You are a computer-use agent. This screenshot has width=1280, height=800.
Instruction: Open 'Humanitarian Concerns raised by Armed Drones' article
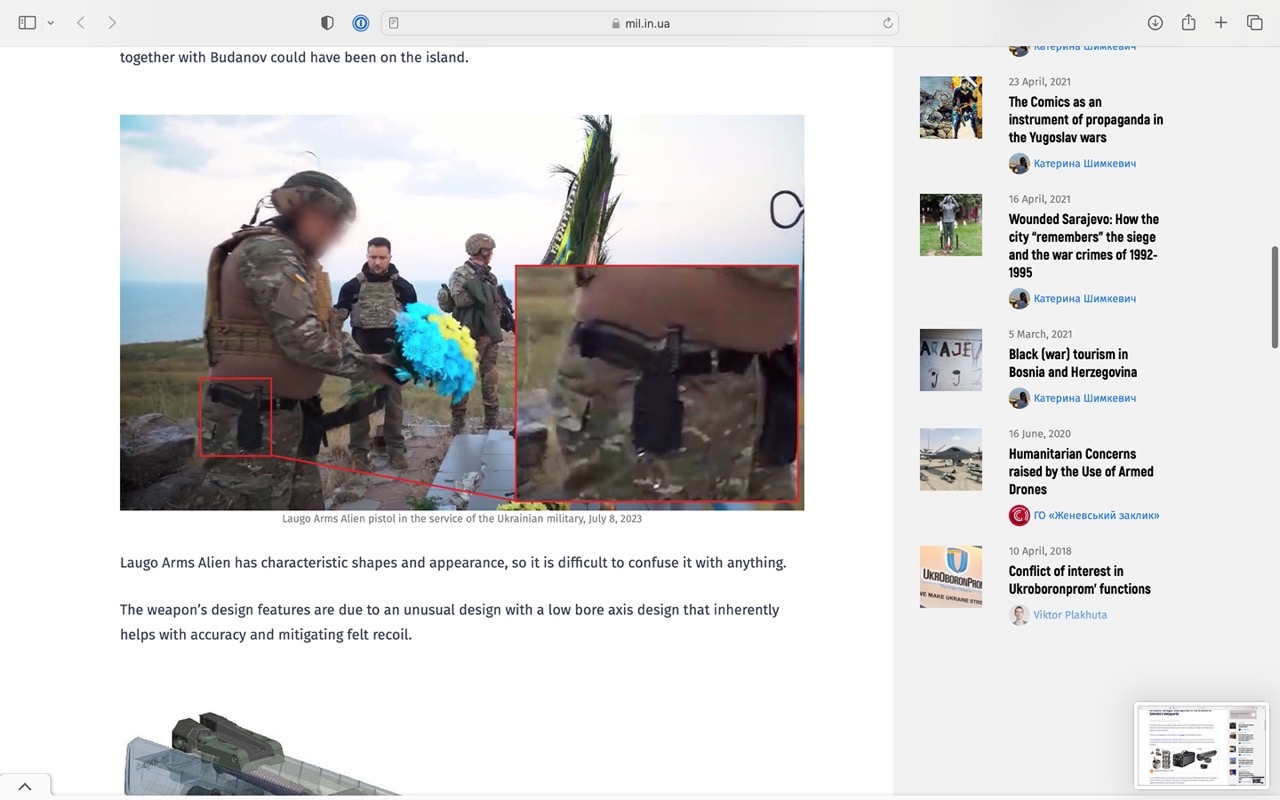(1080, 471)
